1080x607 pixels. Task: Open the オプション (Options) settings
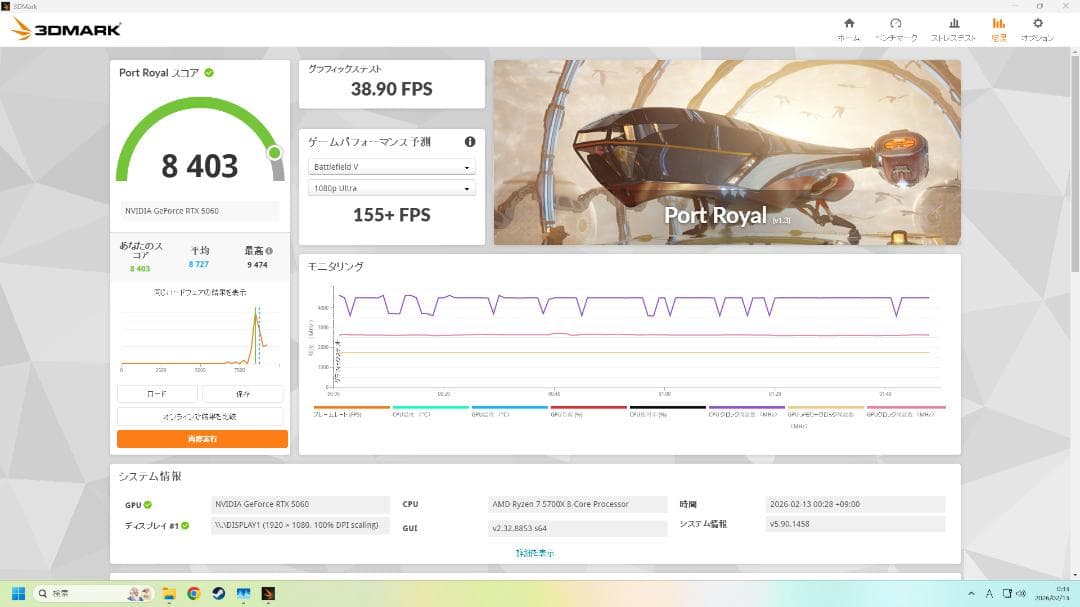(1040, 28)
